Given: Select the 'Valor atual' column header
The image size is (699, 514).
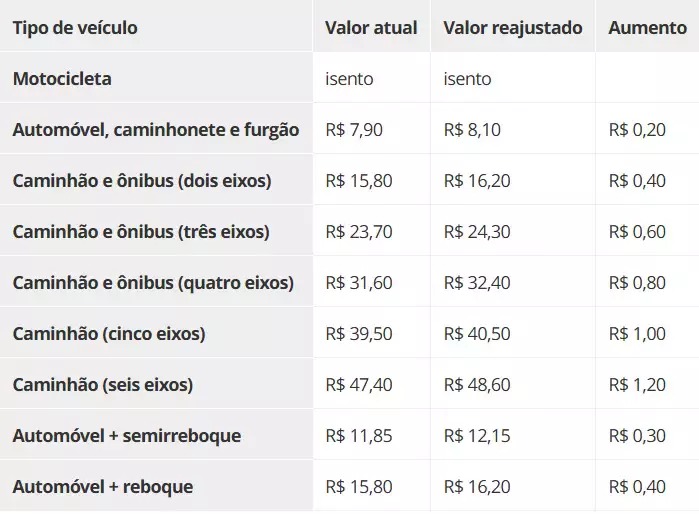Looking at the screenshot, I should (371, 27).
